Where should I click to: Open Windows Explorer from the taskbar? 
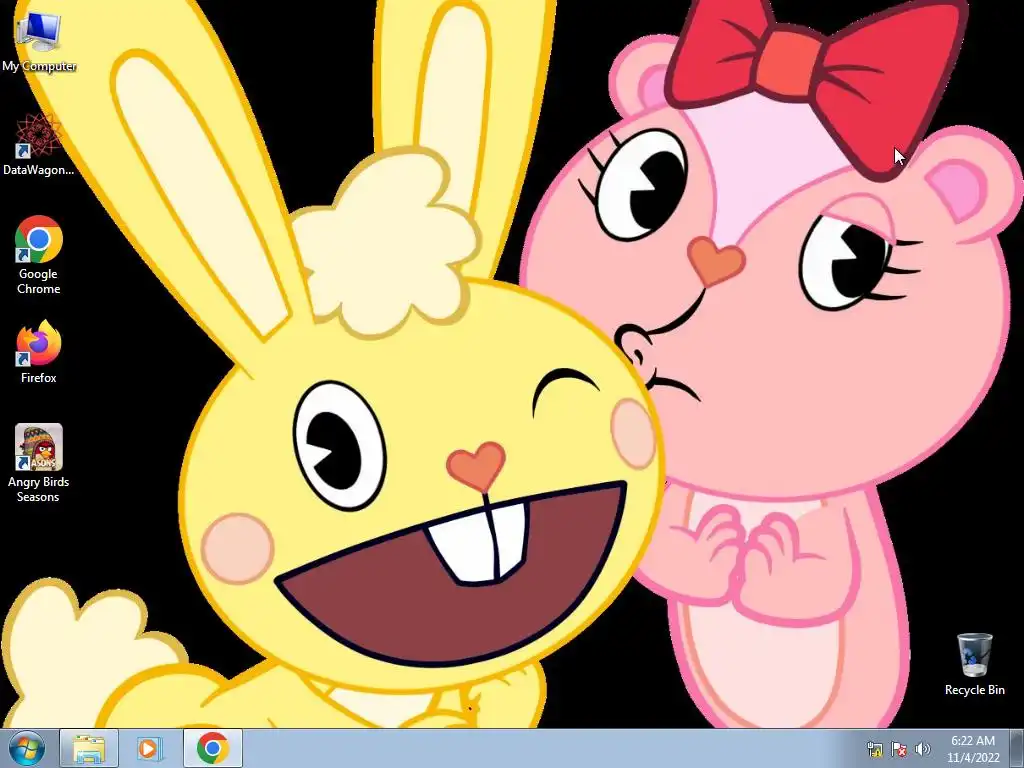point(89,748)
